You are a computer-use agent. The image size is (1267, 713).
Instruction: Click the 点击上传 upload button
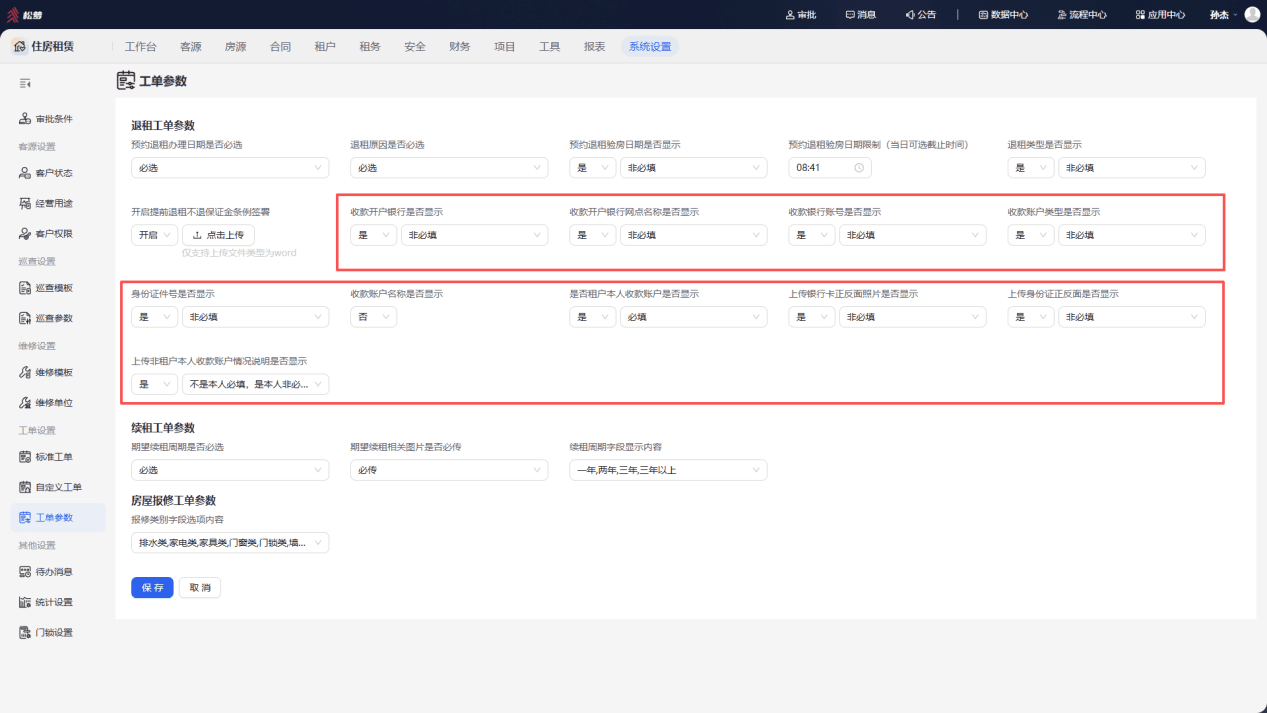point(218,235)
